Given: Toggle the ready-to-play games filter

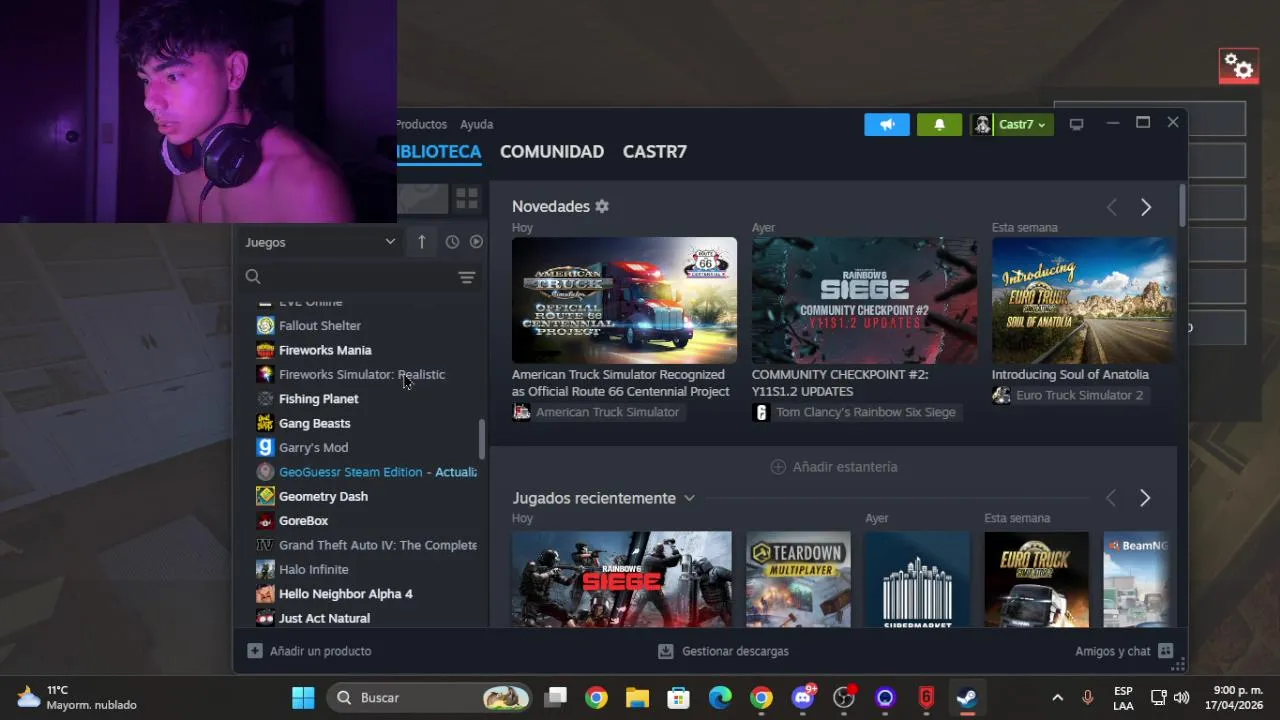Looking at the screenshot, I should (476, 242).
